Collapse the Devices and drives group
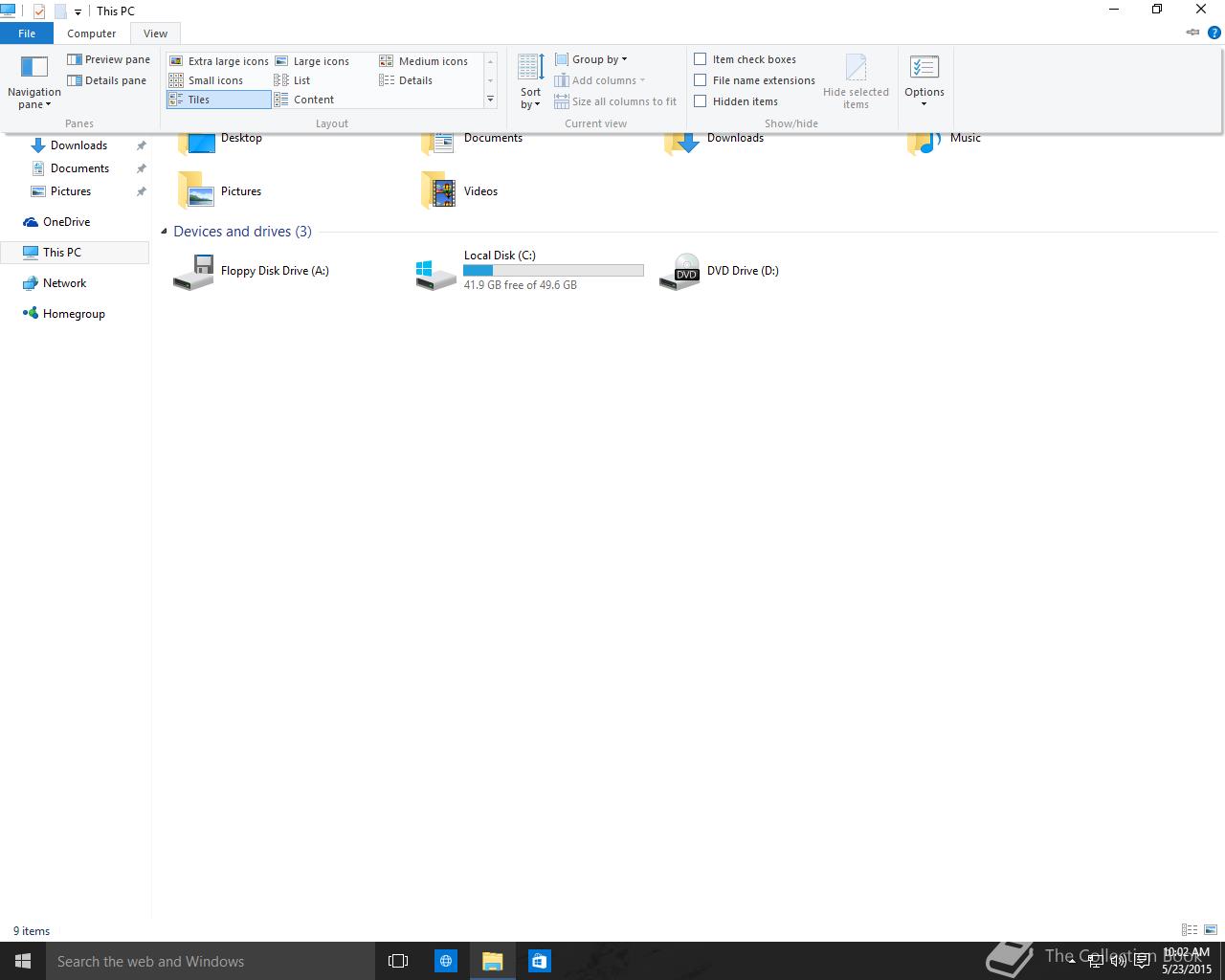Viewport: 1225px width, 980px height. (164, 232)
